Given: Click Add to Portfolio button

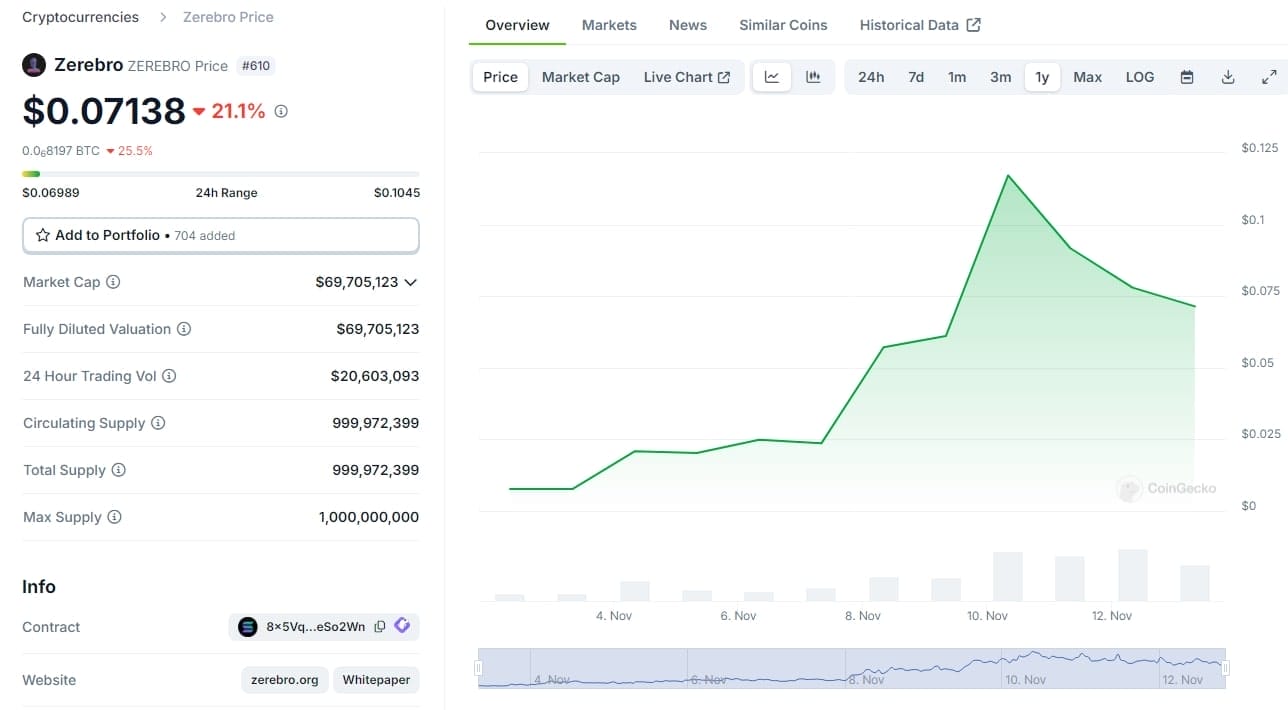Looking at the screenshot, I should tap(221, 236).
